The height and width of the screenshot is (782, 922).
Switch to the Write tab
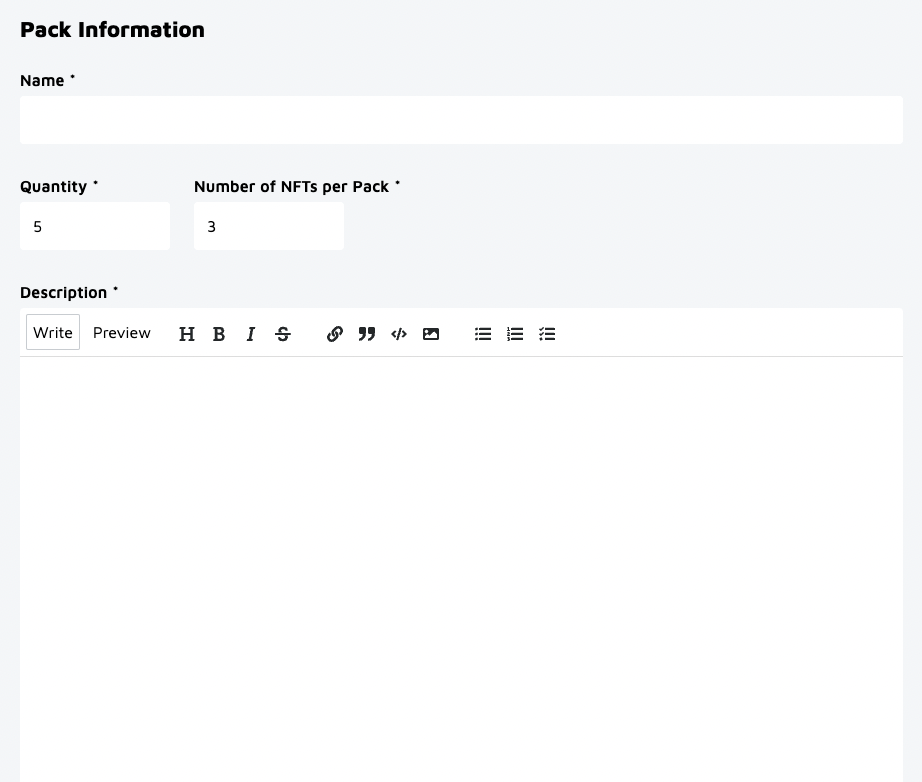(x=53, y=332)
